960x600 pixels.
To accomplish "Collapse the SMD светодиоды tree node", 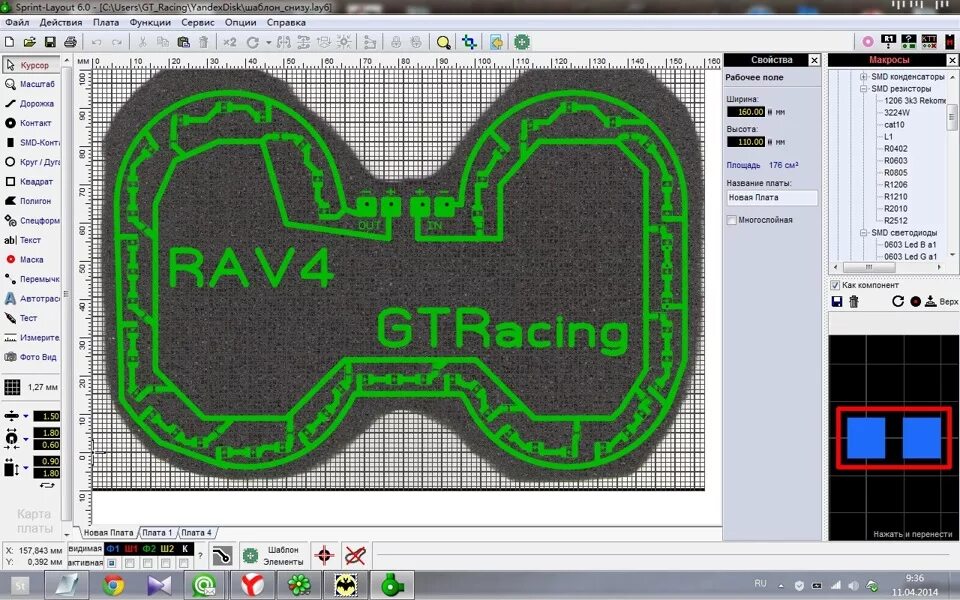I will point(863,233).
